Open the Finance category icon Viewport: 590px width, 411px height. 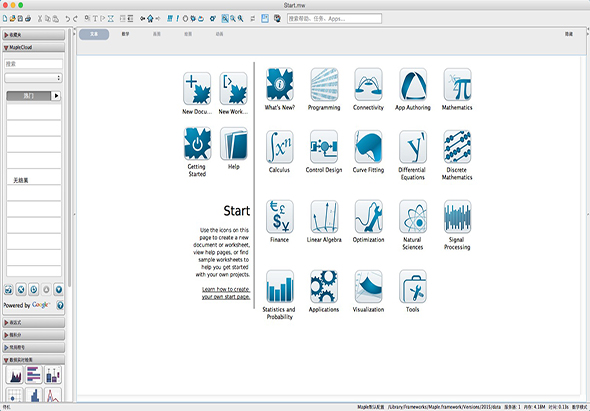click(280, 217)
